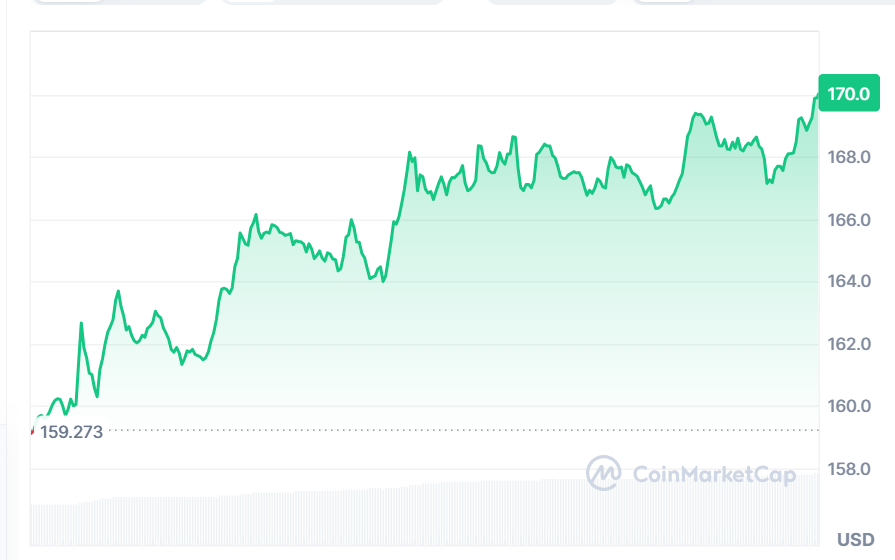Open the CoinMarketCap watermark text link
Image resolution: width=895 pixels, height=560 pixels.
point(714,474)
